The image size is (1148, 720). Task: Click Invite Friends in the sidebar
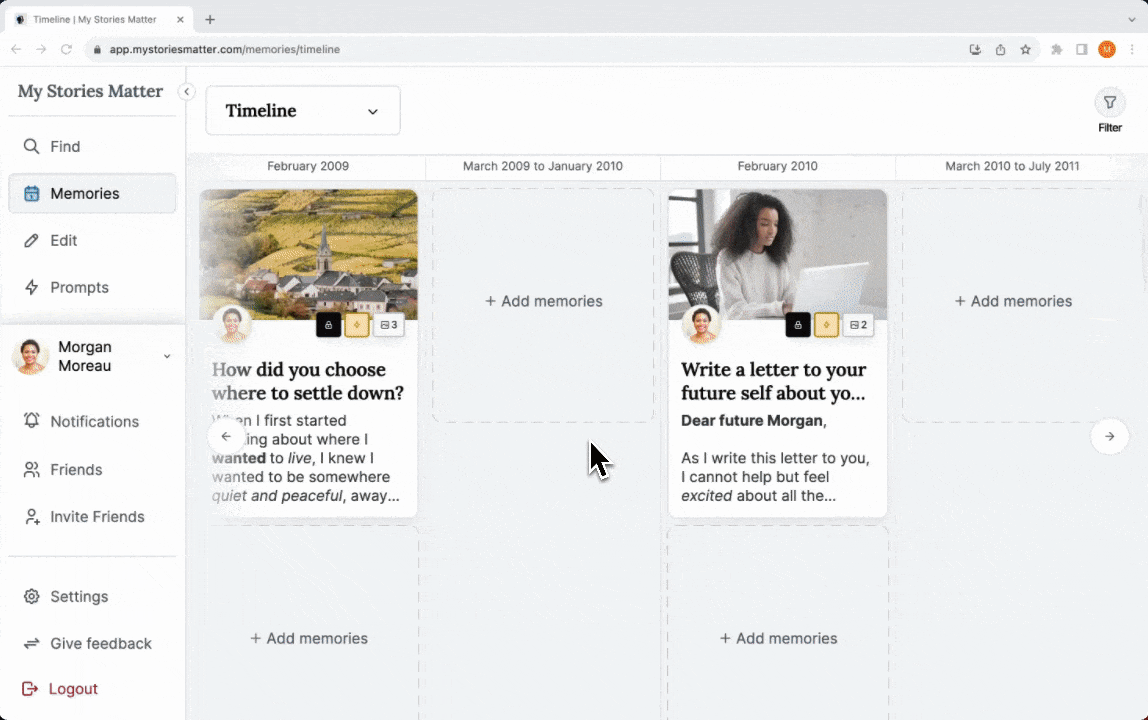tap(97, 516)
